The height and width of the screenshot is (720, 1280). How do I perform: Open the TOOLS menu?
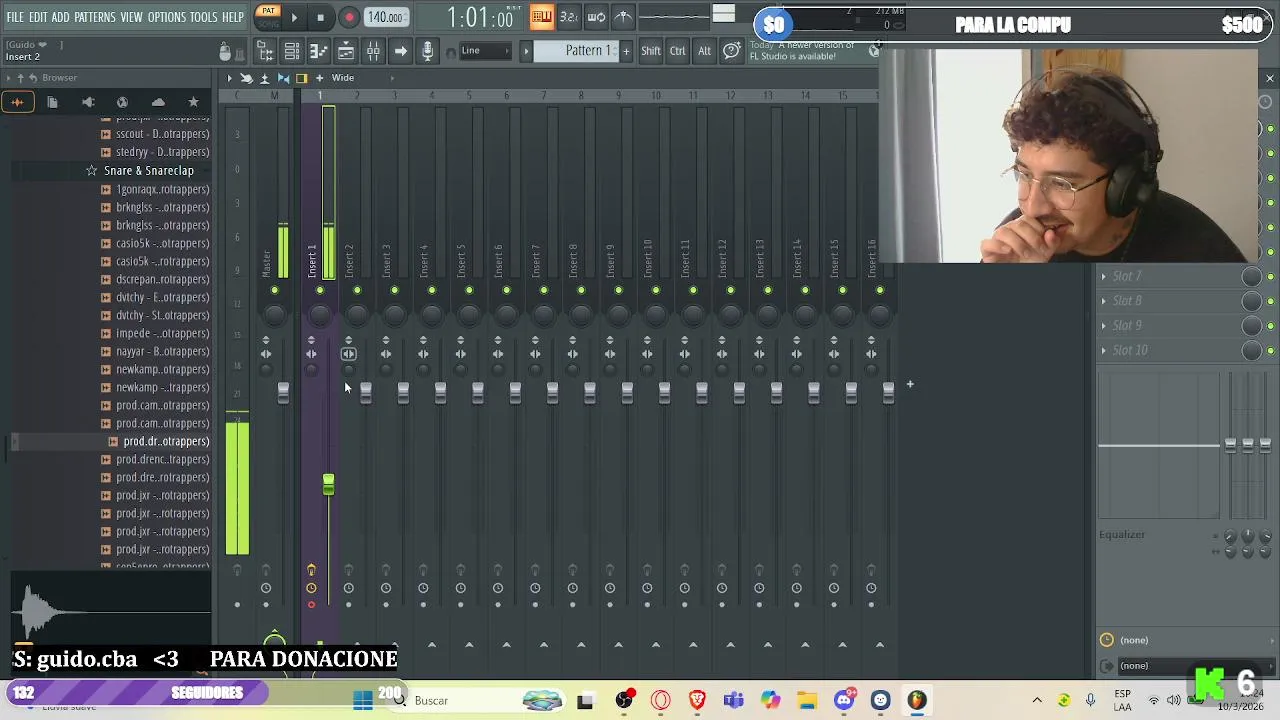(x=203, y=17)
